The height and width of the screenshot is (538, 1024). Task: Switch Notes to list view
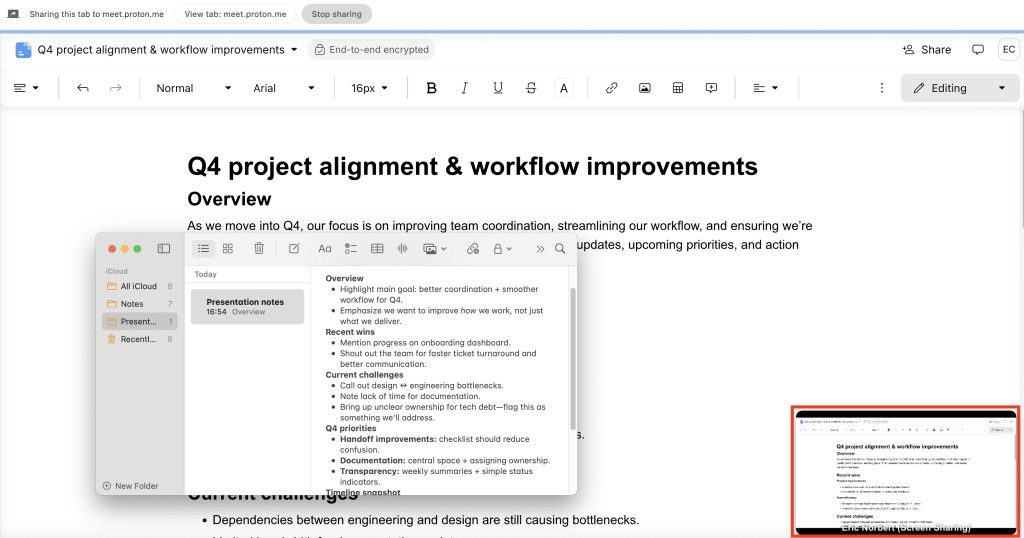click(204, 249)
